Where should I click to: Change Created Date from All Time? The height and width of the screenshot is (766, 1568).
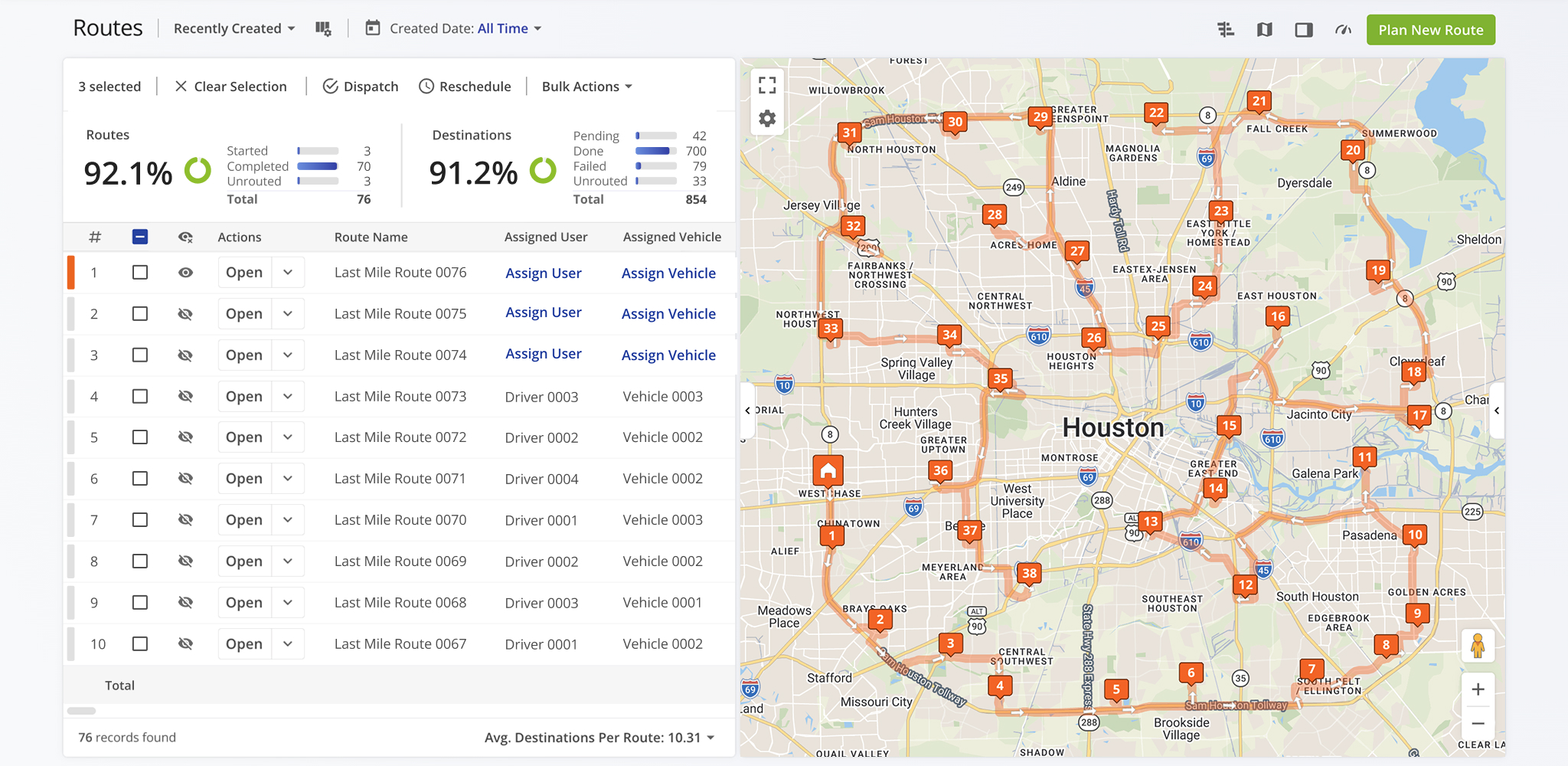pos(508,28)
